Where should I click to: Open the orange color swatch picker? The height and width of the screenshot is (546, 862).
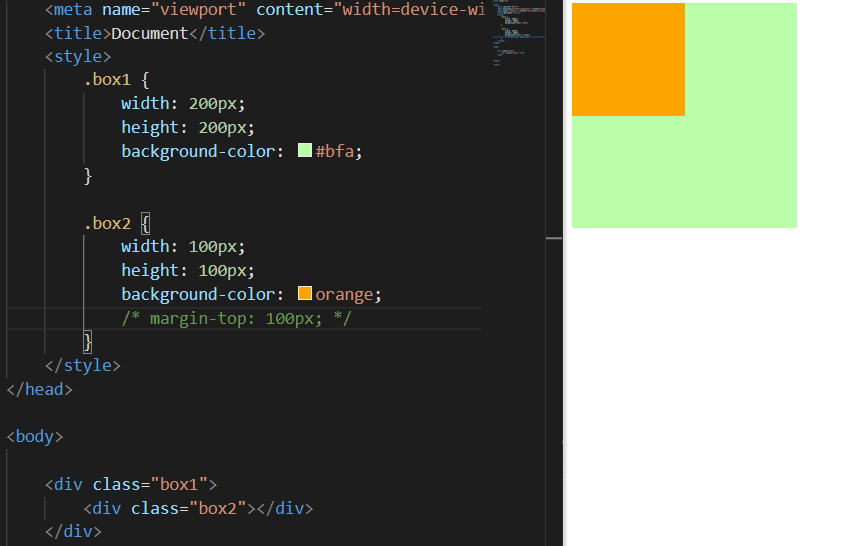[x=305, y=293]
